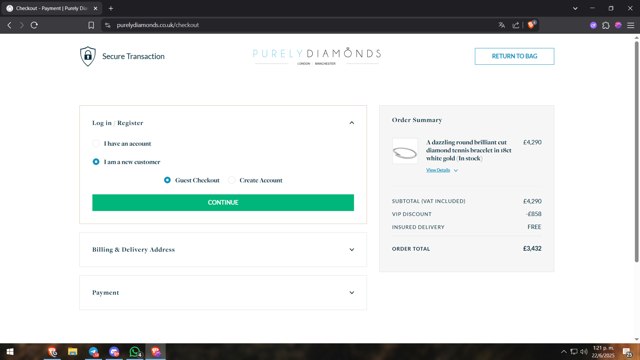
Task: Open the Purely Diamonds logo homepage
Action: pyautogui.click(x=317, y=56)
